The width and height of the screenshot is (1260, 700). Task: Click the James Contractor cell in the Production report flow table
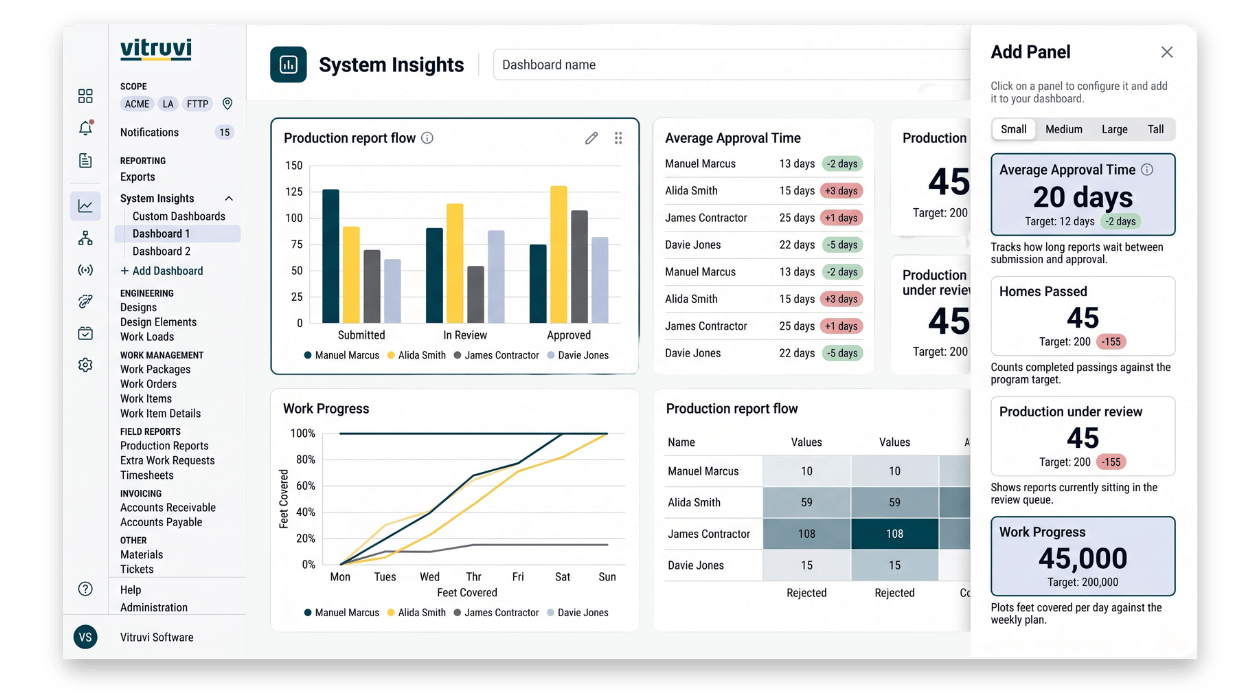[708, 534]
